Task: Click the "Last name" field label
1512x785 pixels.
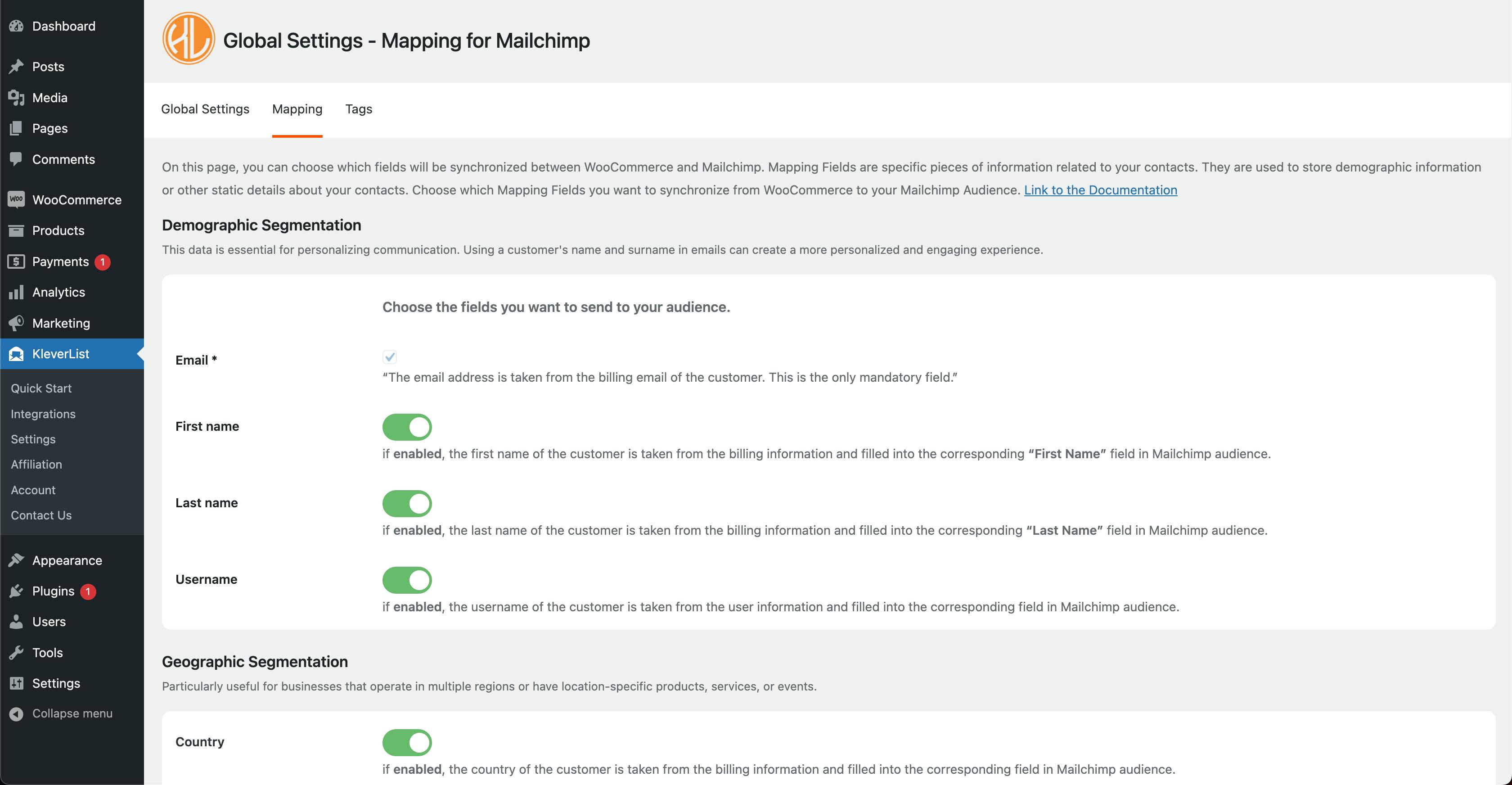Action: [207, 503]
